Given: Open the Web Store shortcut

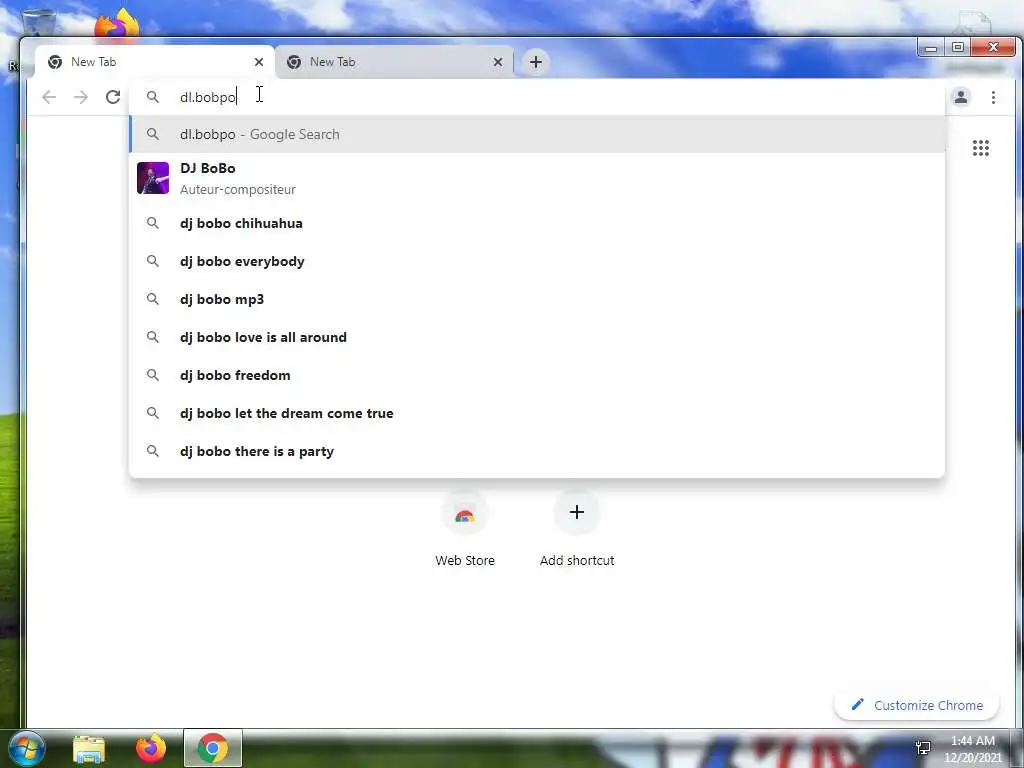Looking at the screenshot, I should coord(465,528).
